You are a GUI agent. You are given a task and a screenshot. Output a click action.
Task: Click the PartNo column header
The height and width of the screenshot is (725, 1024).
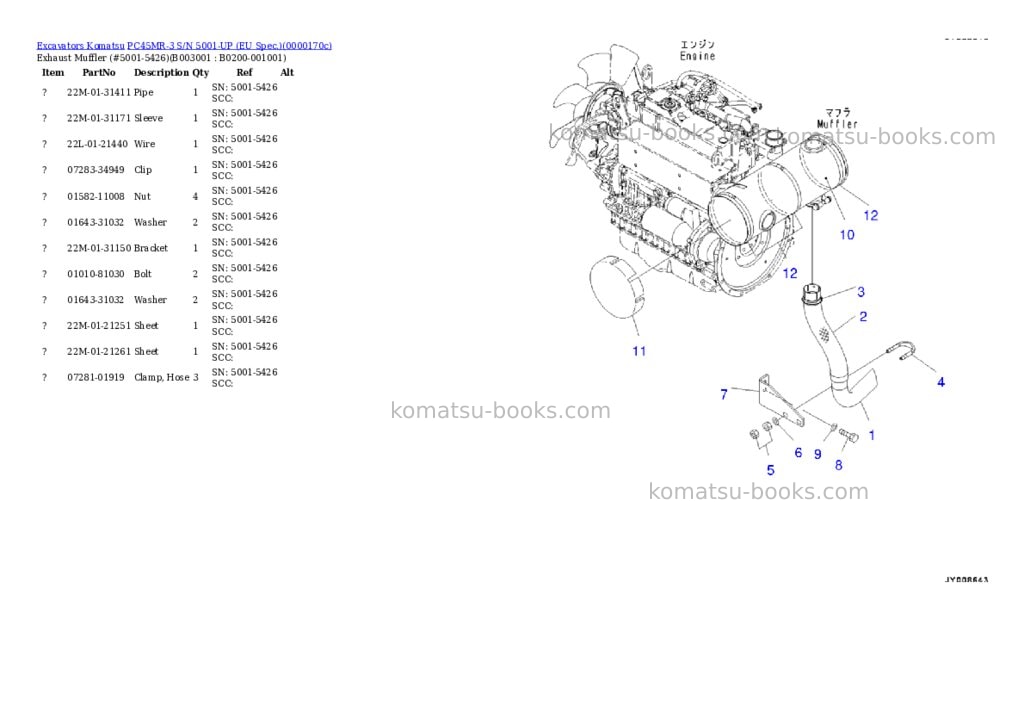pyautogui.click(x=99, y=72)
